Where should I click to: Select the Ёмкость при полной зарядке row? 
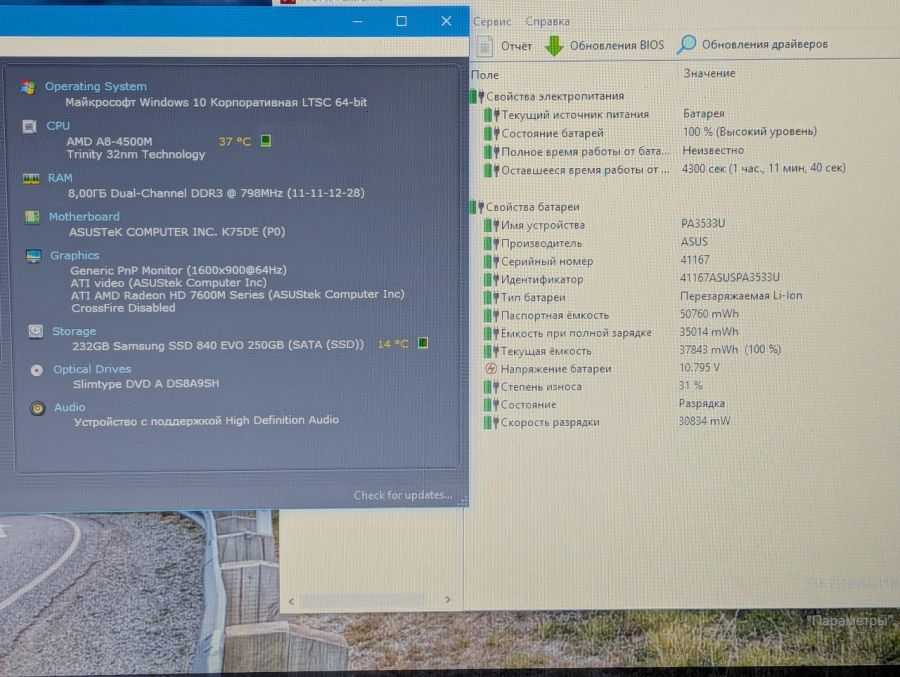[611, 332]
